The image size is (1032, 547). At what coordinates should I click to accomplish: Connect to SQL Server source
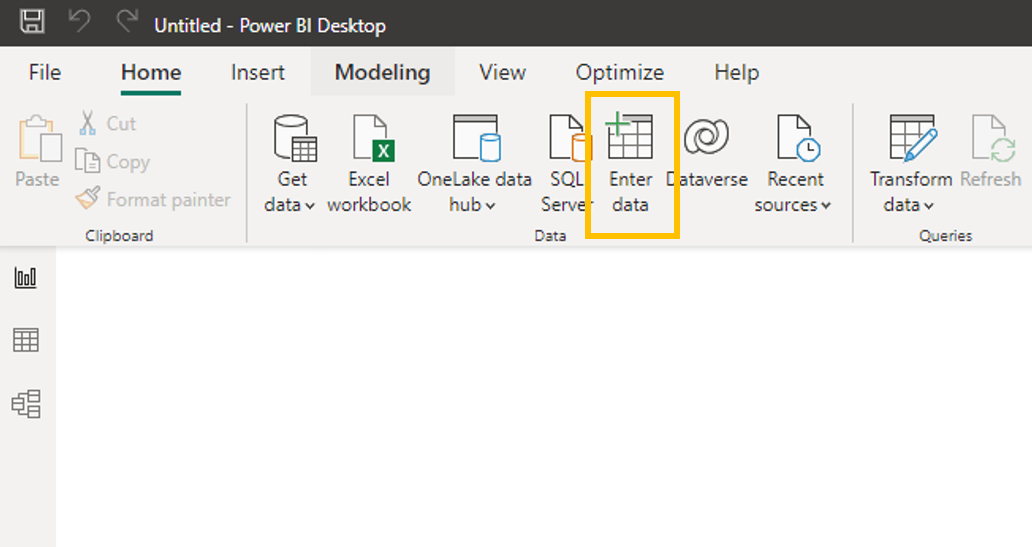567,163
